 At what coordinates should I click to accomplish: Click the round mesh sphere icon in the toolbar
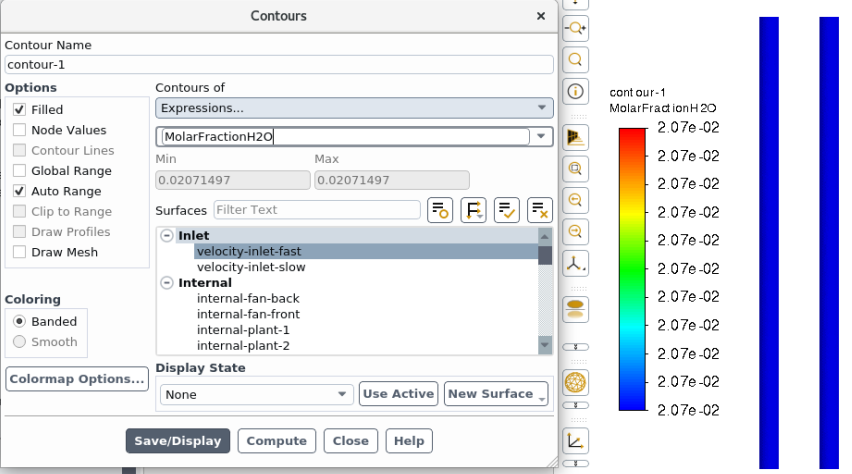tap(576, 383)
